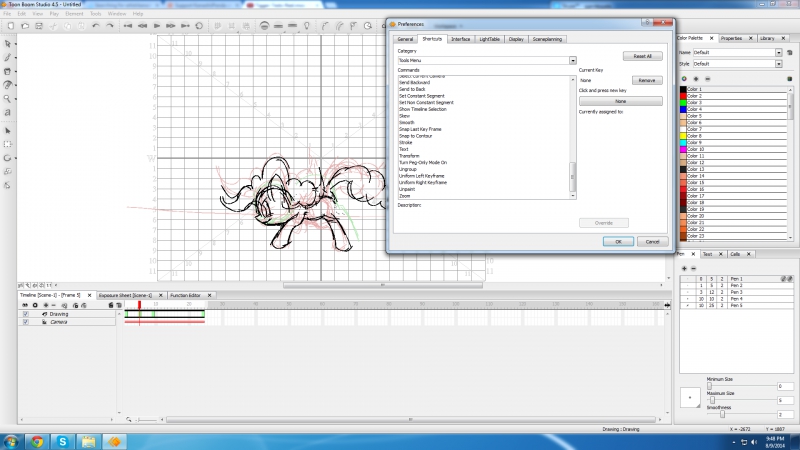Select the arrow Select tool in sidebar
This screenshot has height=450, width=800.
tap(8, 44)
